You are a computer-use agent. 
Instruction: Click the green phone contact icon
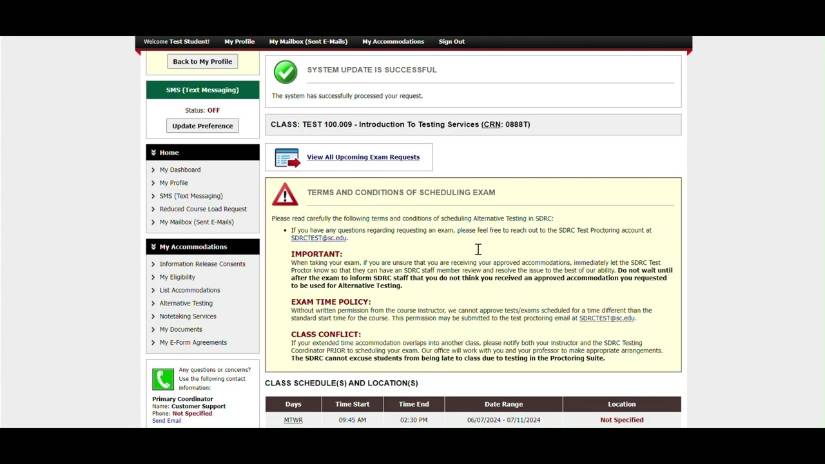163,379
